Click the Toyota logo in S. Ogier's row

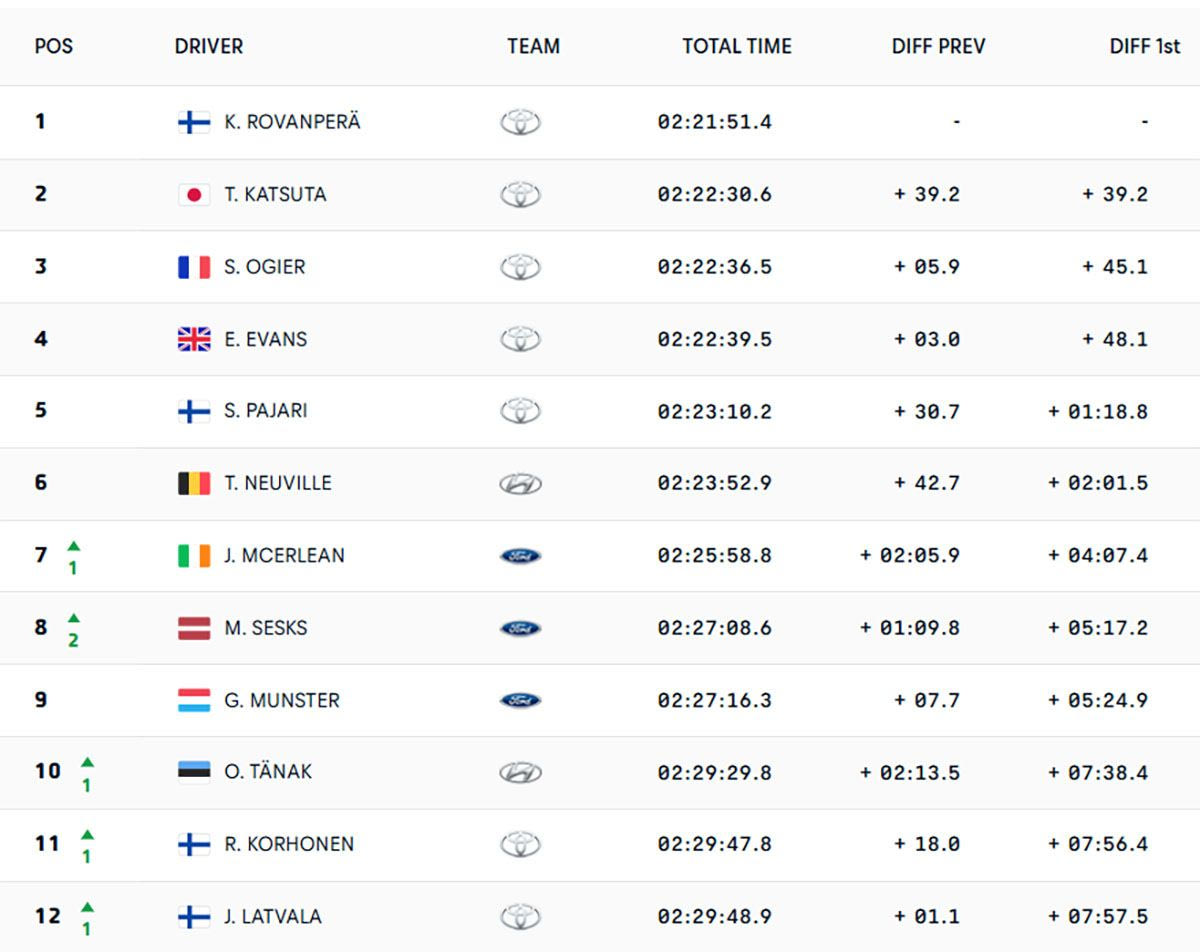point(520,267)
